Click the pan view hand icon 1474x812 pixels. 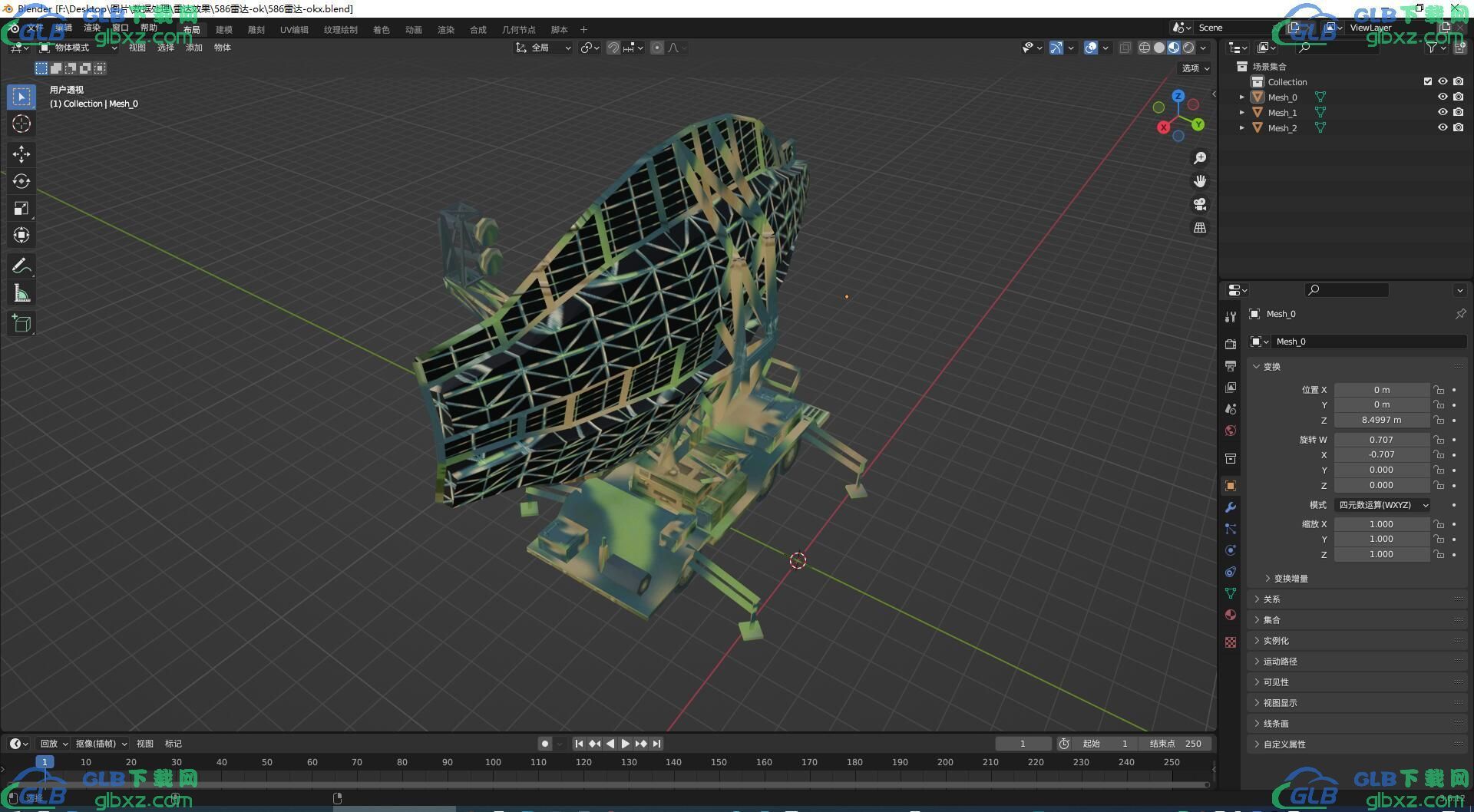[x=1199, y=181]
